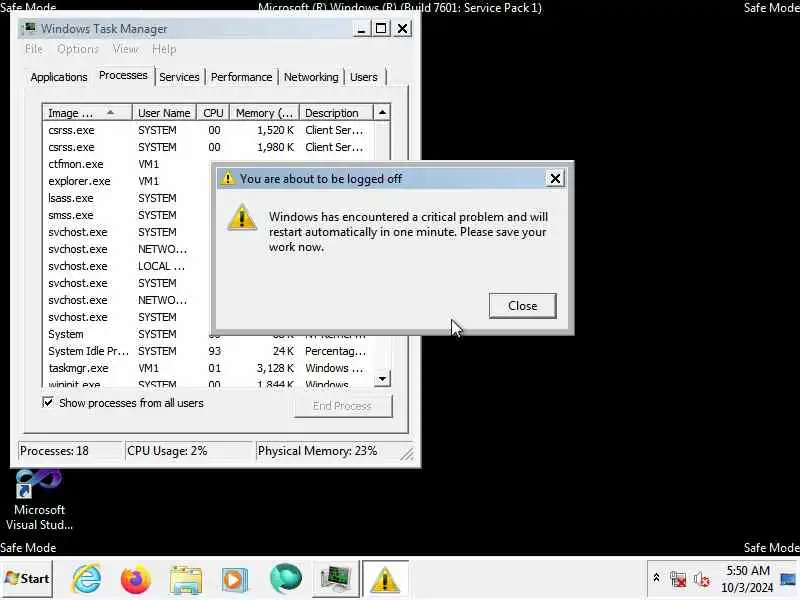
Task: Click the network tray icon
Action: tap(678, 579)
